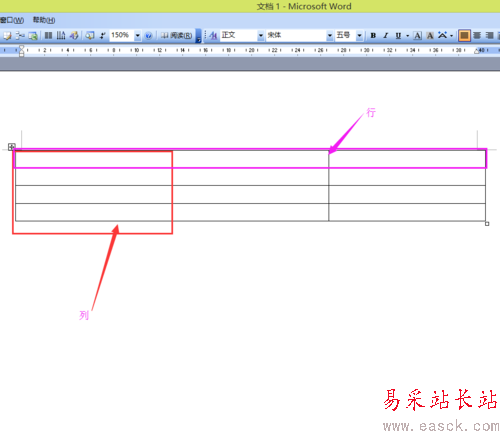Image resolution: width=500 pixels, height=441 pixels.
Task: Expand the font 宋体 dropdown arrow
Action: 330,35
